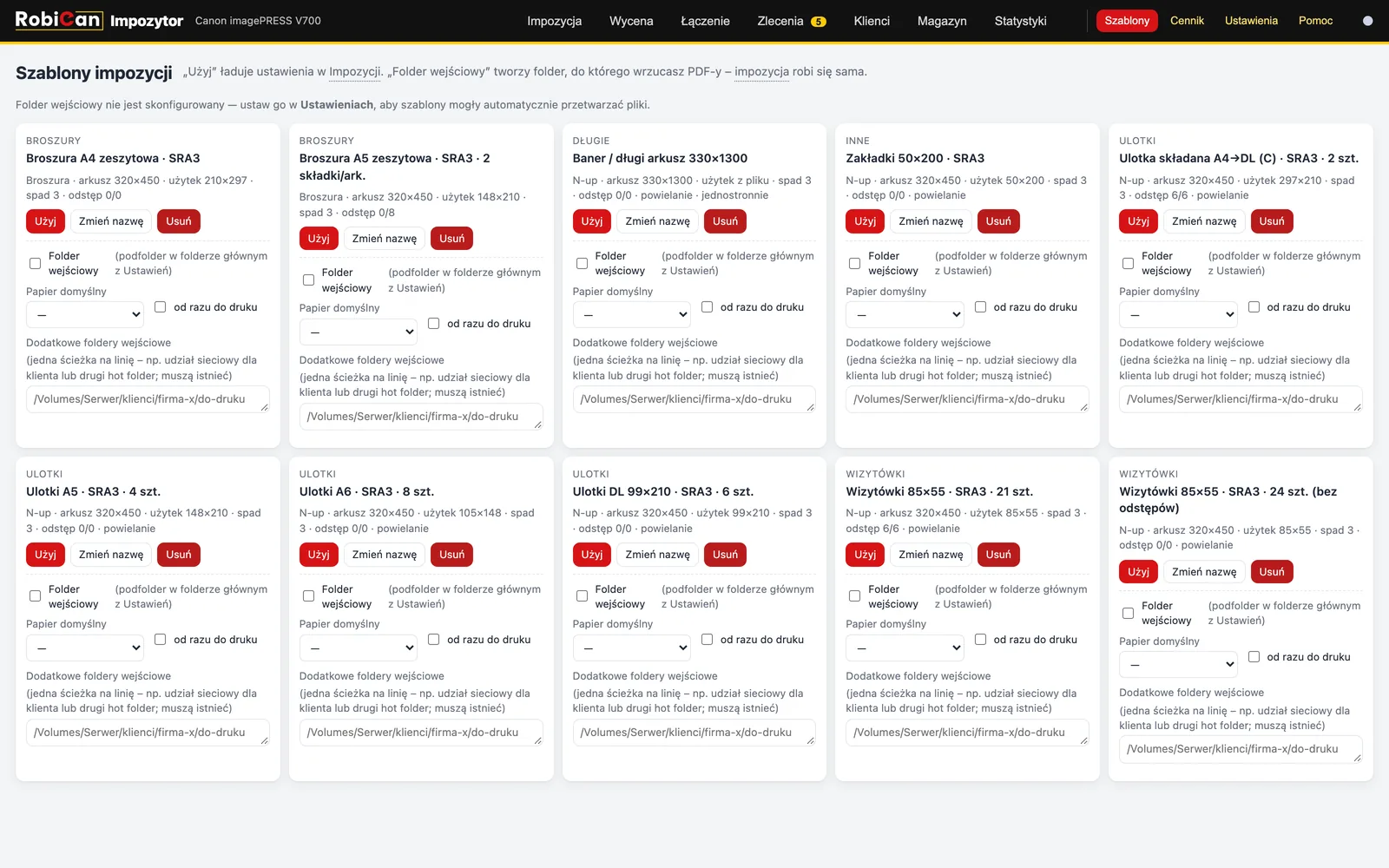Check 'od razu do druku' for Ulotki A5
The image size is (1389, 868).
(161, 639)
